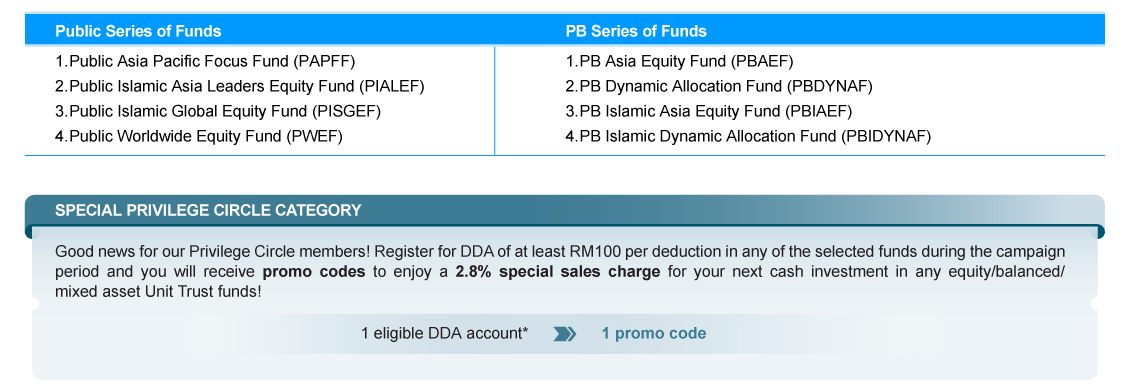
Task: Select Public Islamic Asia Leaders Equity Fund
Action: coord(240,87)
